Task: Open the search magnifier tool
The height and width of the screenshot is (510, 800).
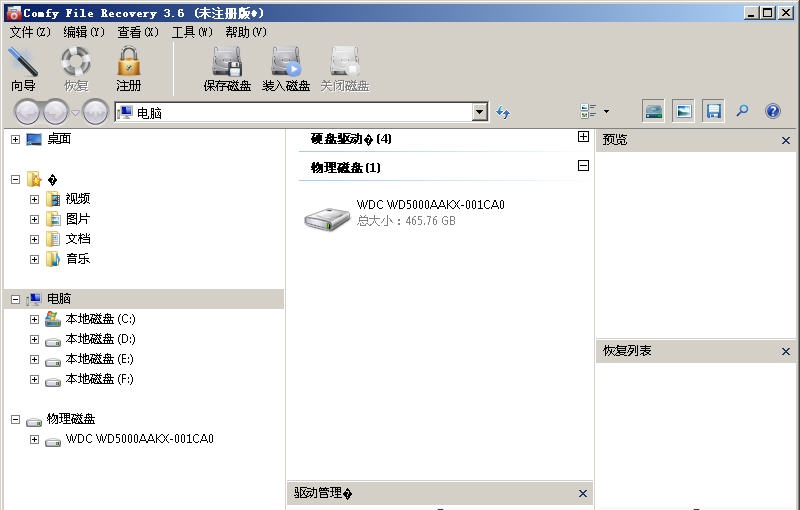Action: coord(742,110)
